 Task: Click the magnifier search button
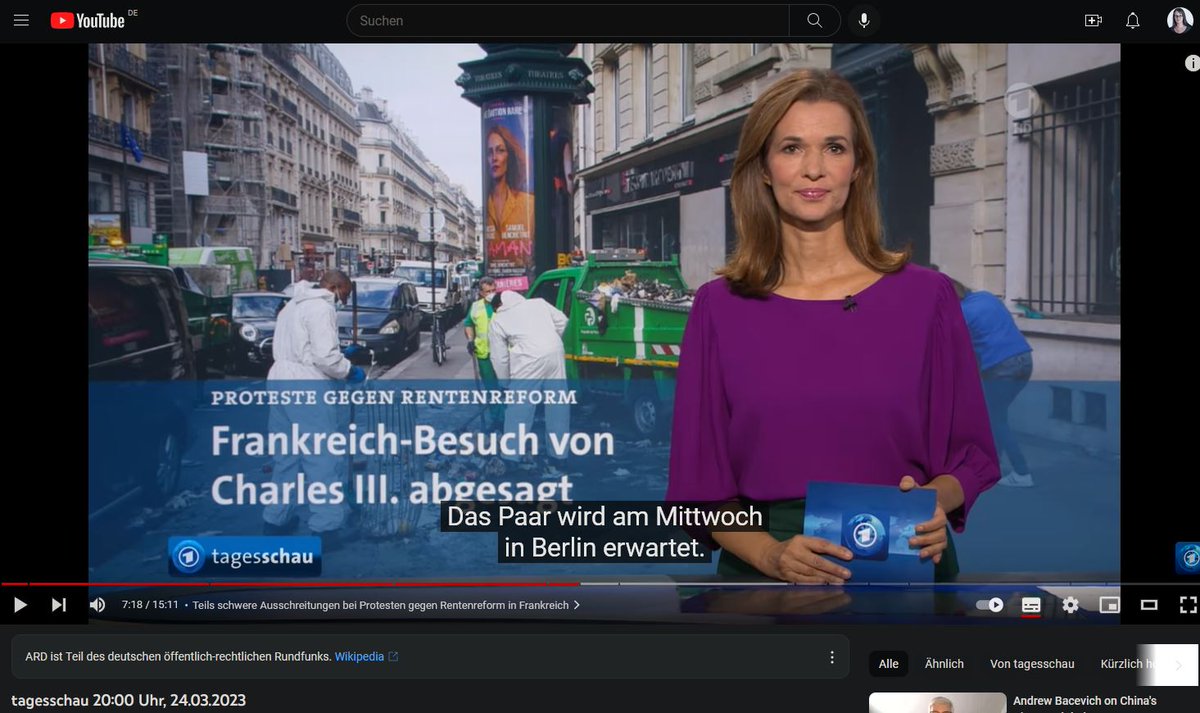815,20
